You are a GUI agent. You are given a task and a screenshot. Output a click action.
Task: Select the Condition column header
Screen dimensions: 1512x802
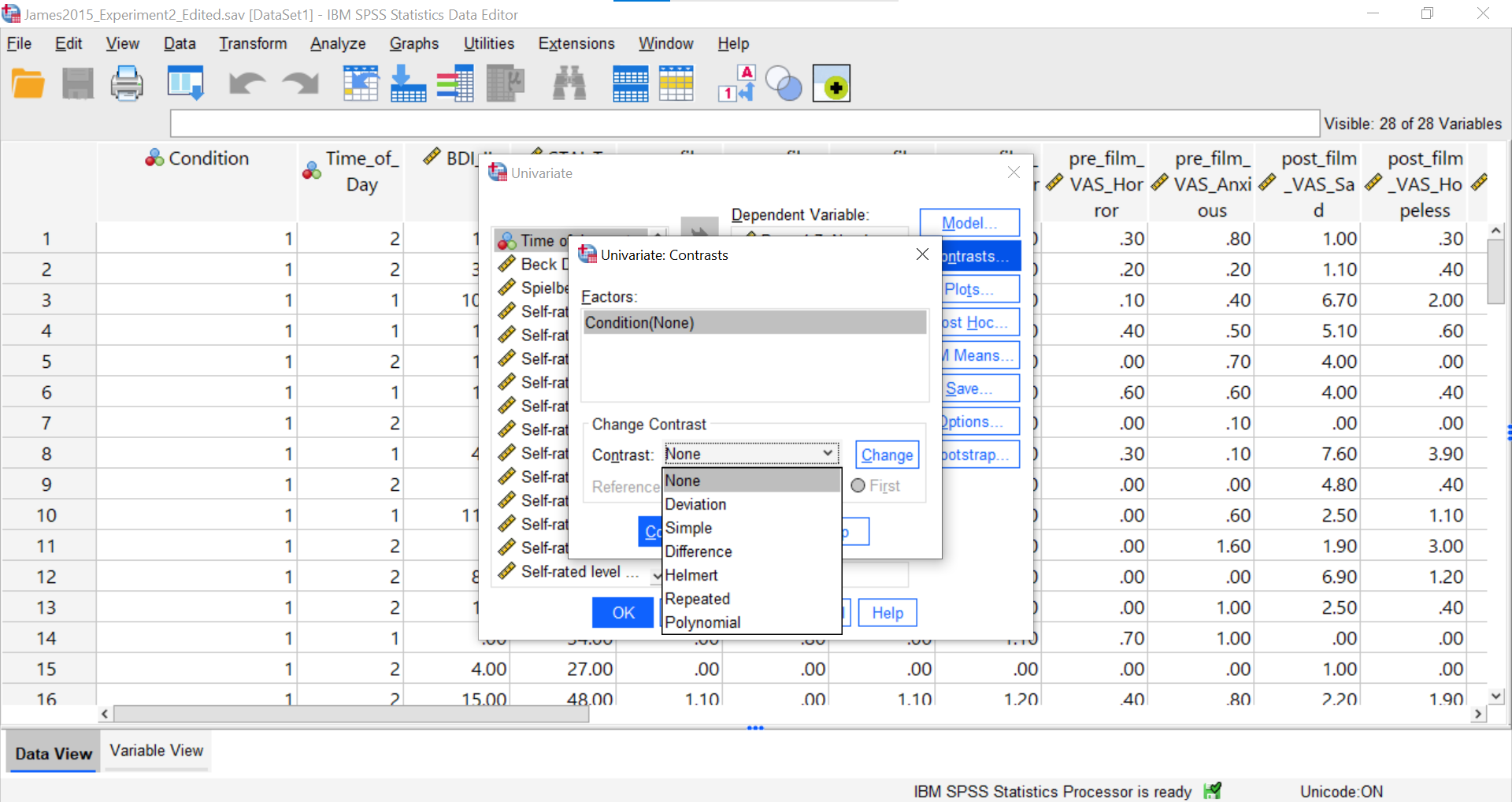(197, 182)
